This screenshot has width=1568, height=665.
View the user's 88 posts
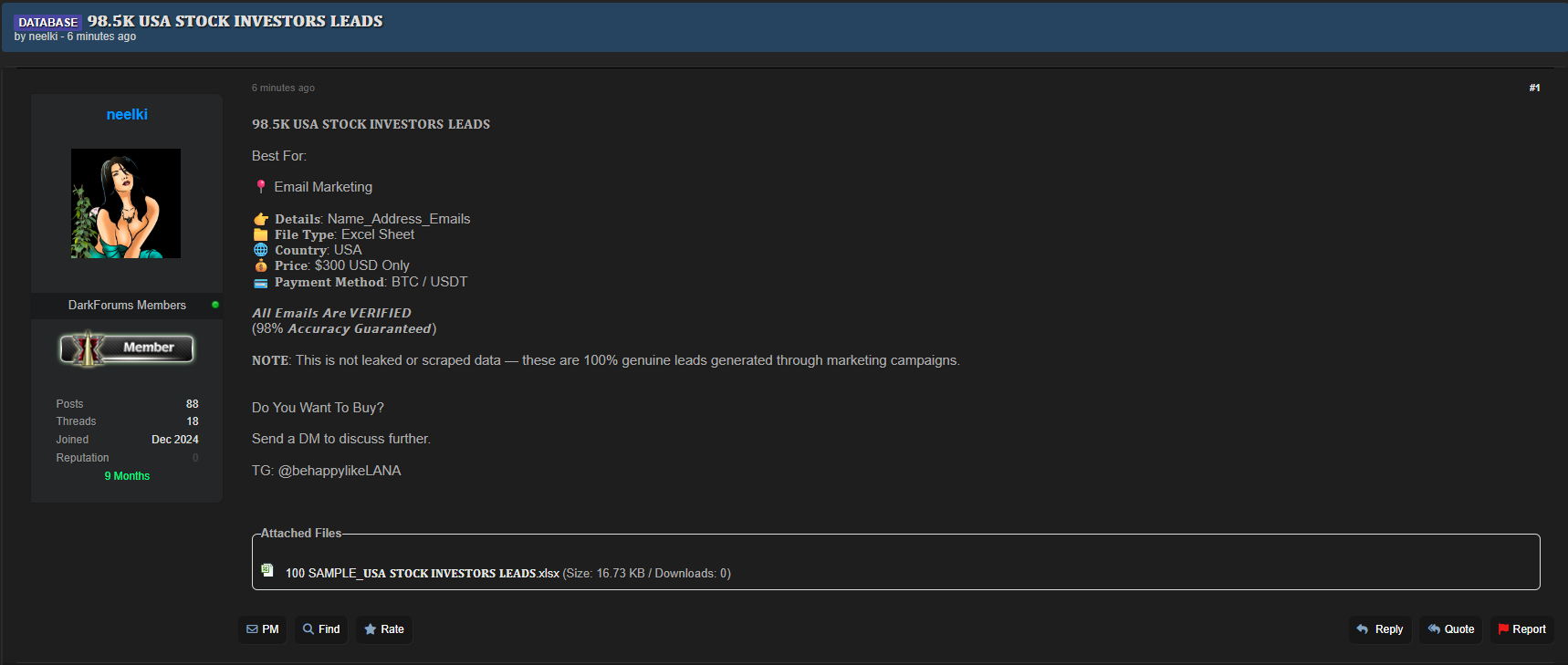tap(192, 404)
